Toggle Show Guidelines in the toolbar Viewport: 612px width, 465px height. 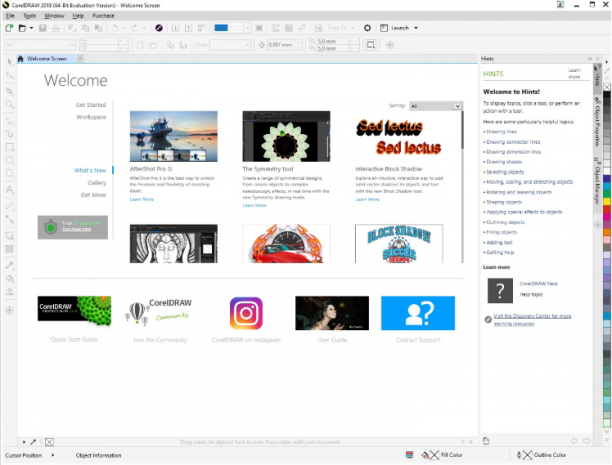302,28
